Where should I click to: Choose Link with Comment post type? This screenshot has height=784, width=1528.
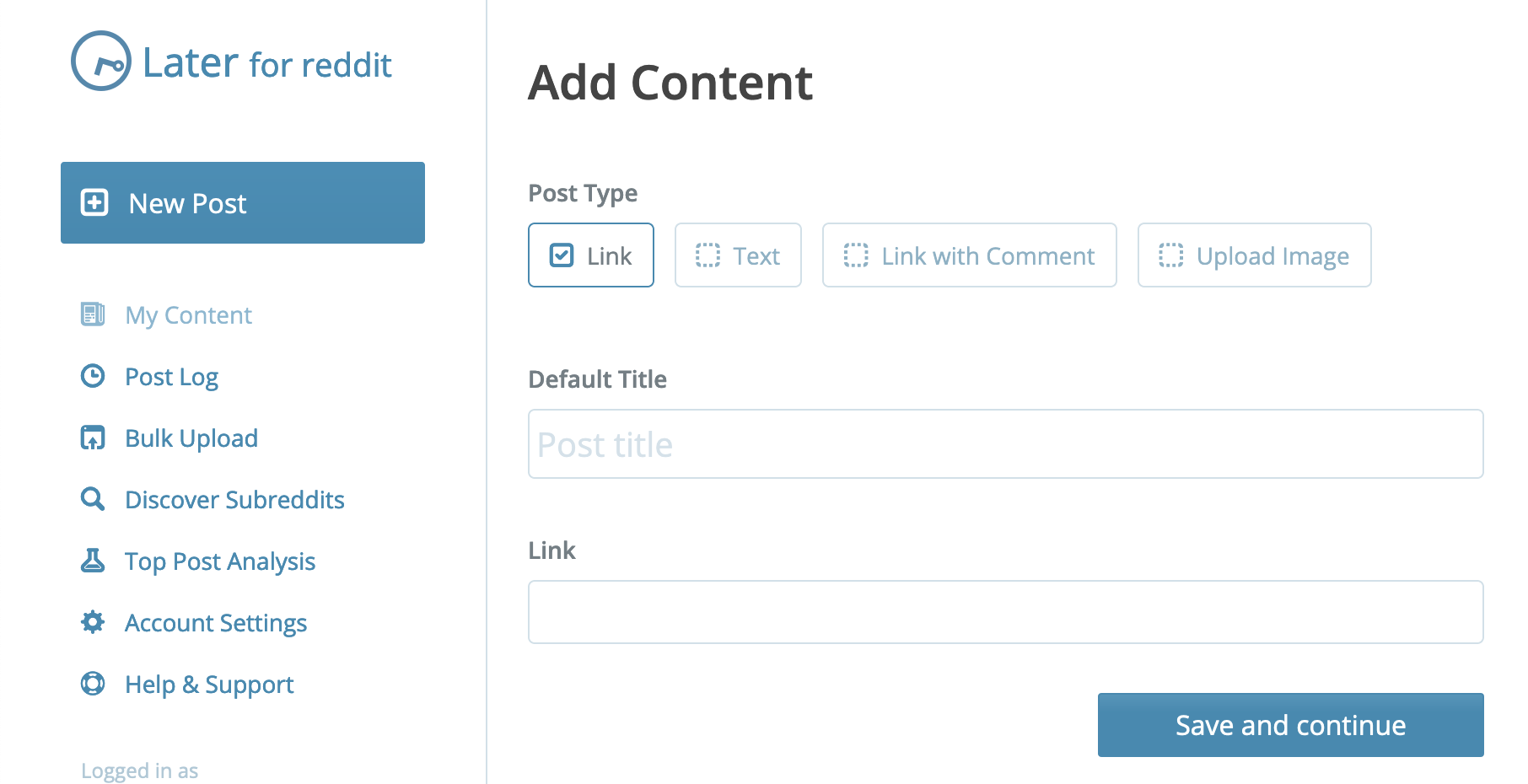(x=969, y=255)
